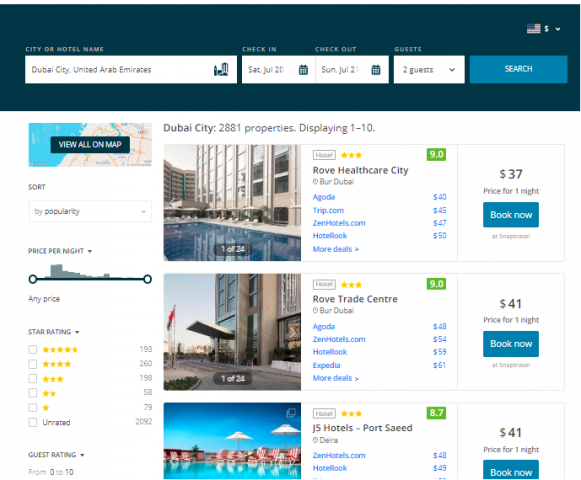Click the maximum price slider handle

pos(147,279)
